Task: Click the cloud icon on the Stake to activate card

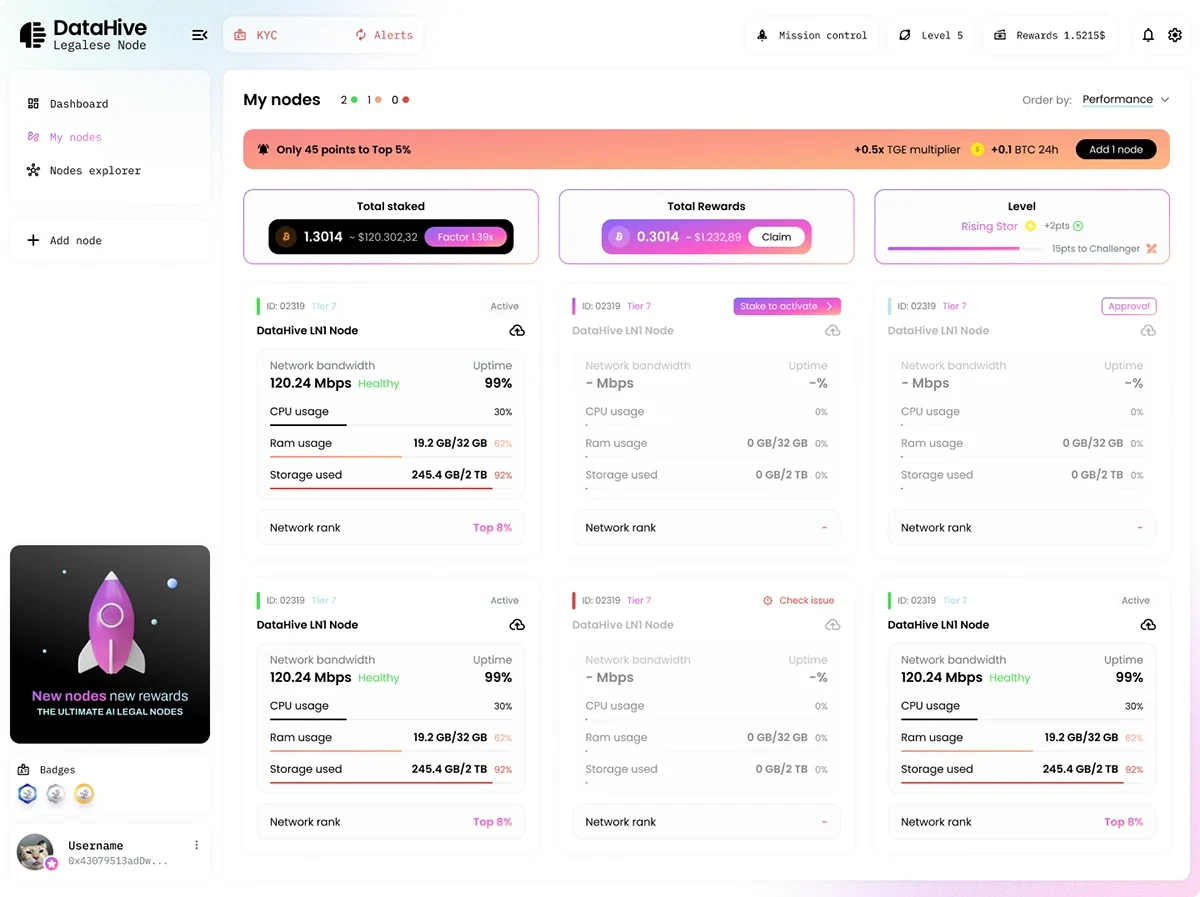Action: point(832,330)
